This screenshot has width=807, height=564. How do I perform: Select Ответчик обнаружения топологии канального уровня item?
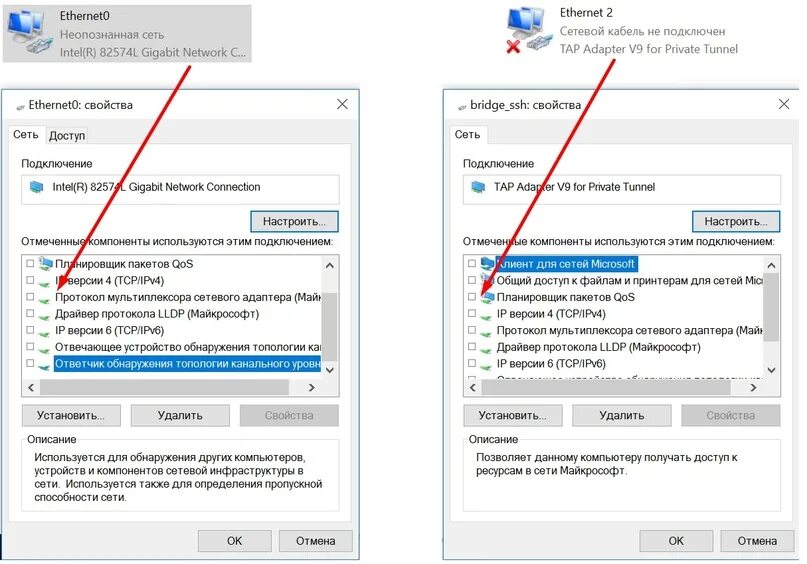point(187,364)
